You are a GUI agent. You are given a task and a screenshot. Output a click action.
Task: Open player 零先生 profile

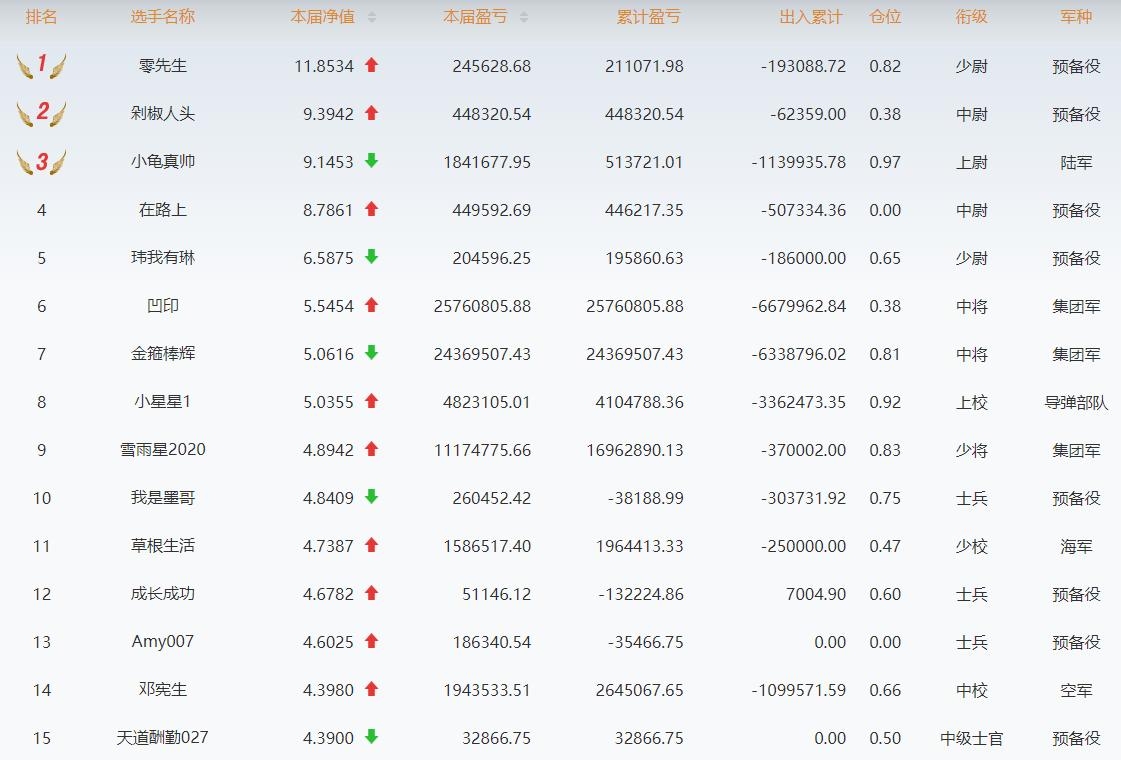[x=162, y=66]
